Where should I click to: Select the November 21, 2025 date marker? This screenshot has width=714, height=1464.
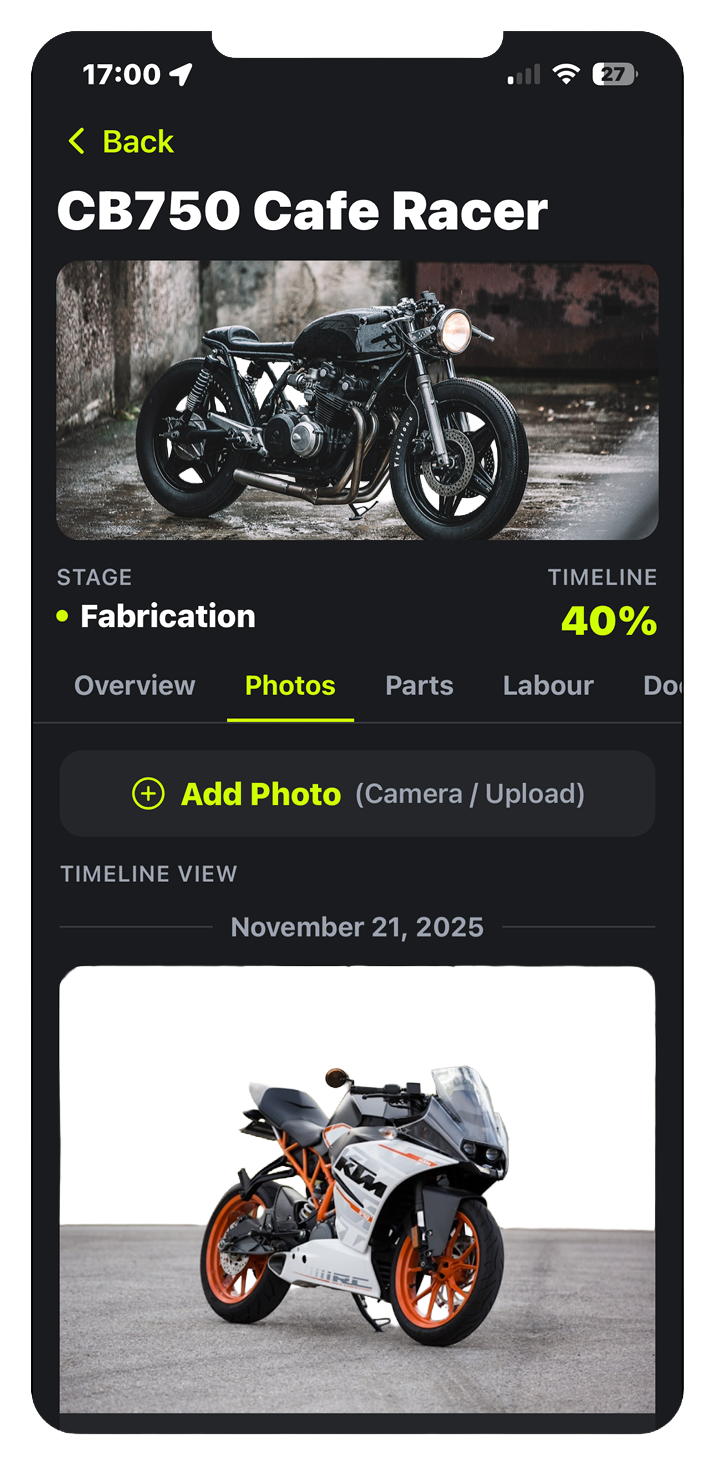[x=357, y=927]
